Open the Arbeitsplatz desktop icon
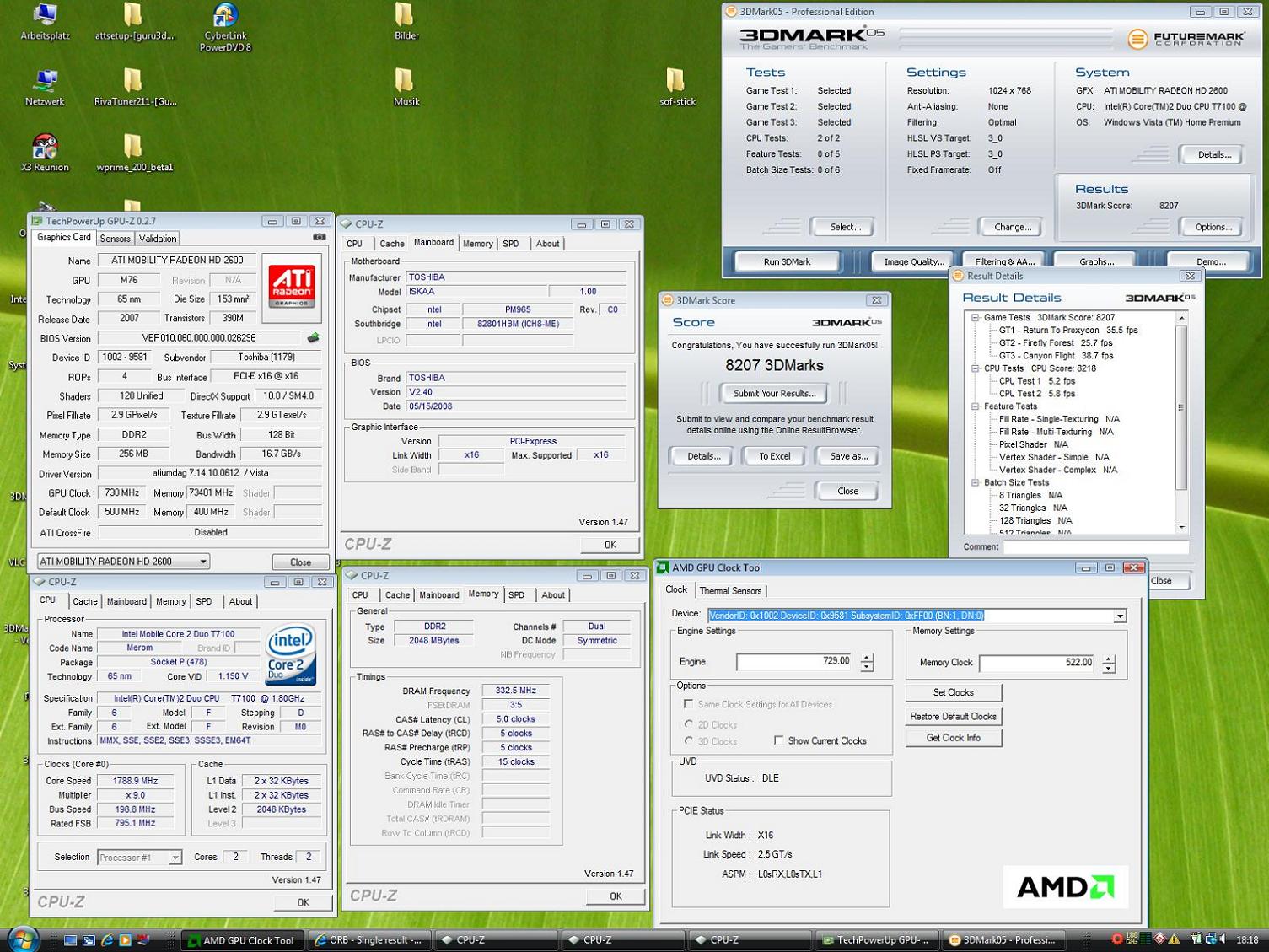Viewport: 1269px width, 952px height. pyautogui.click(x=45, y=22)
